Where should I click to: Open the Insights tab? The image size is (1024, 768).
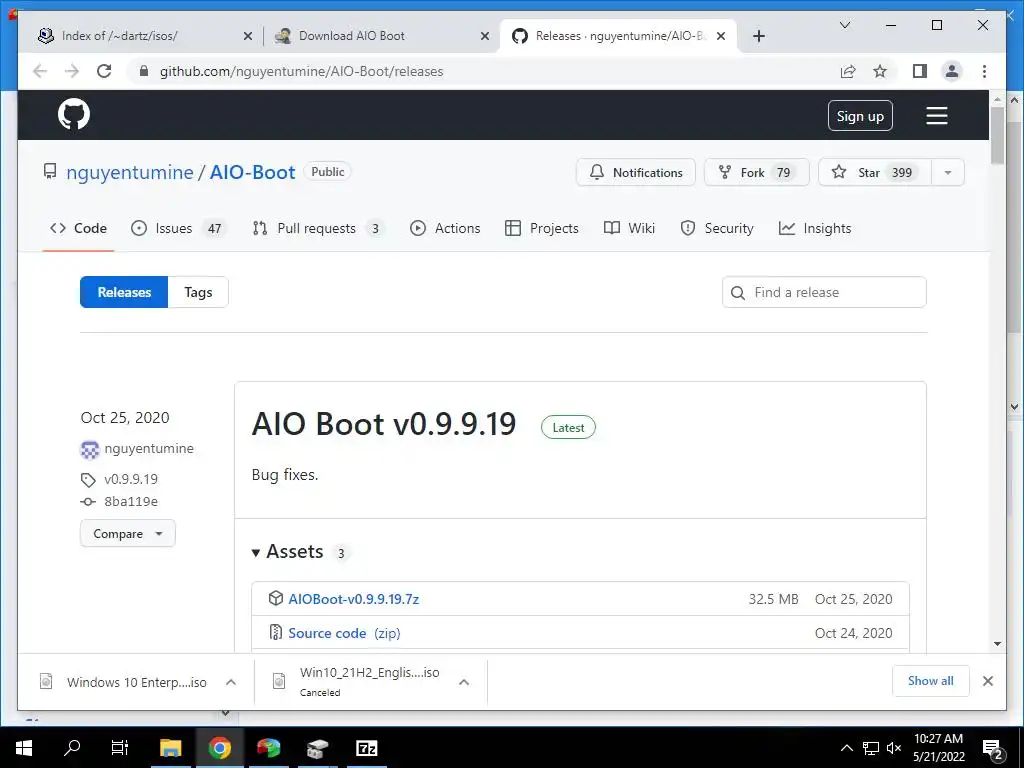815,228
